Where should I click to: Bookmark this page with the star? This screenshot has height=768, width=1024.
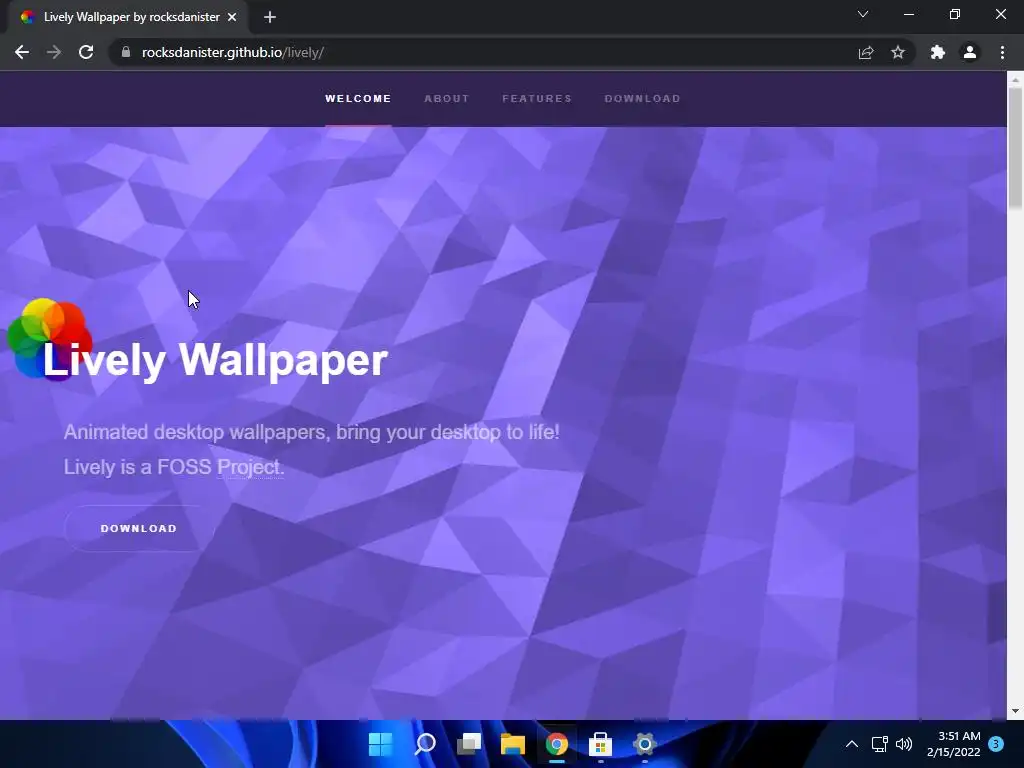point(898,52)
